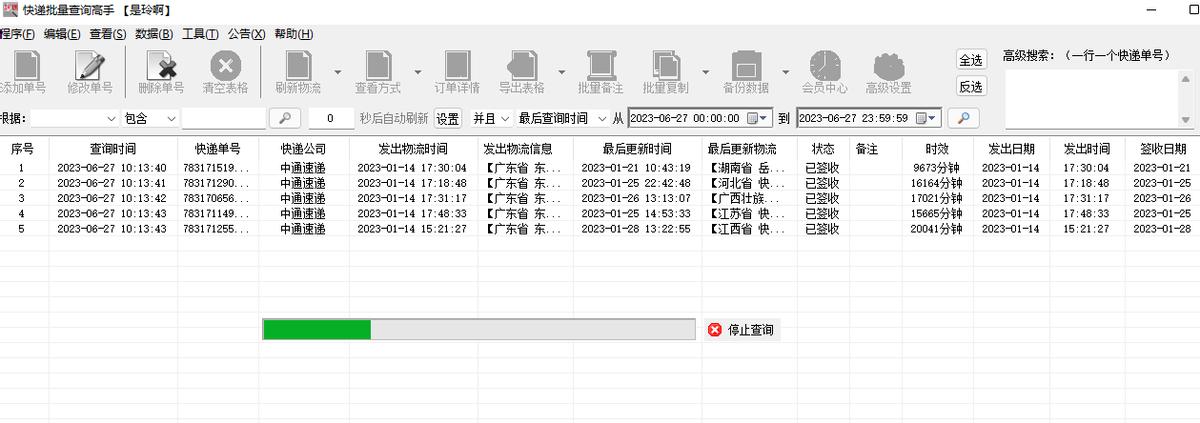Open the 帮助(H) menu
This screenshot has height=423, width=1200.
(293, 34)
